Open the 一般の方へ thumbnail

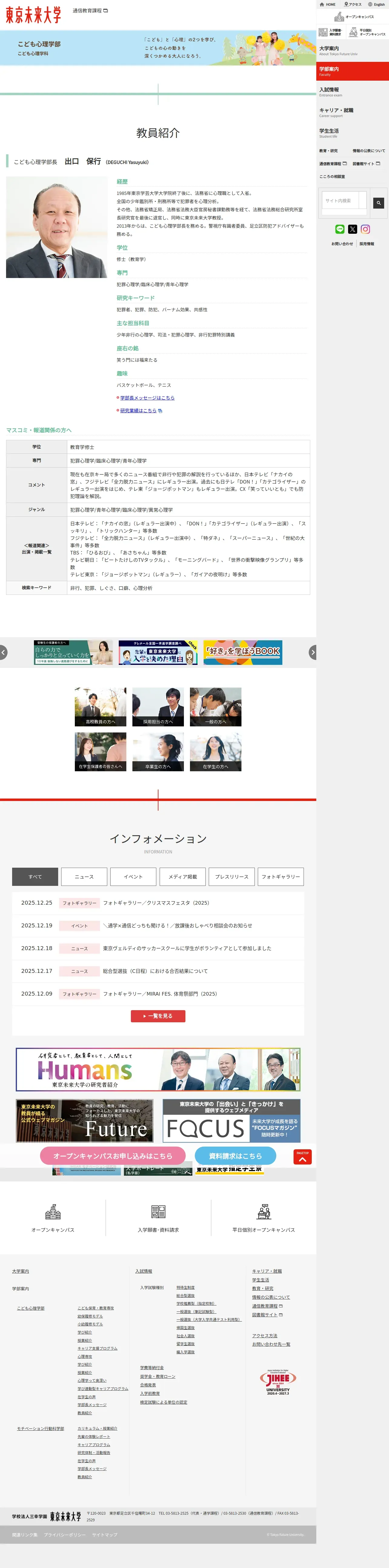coord(216,707)
